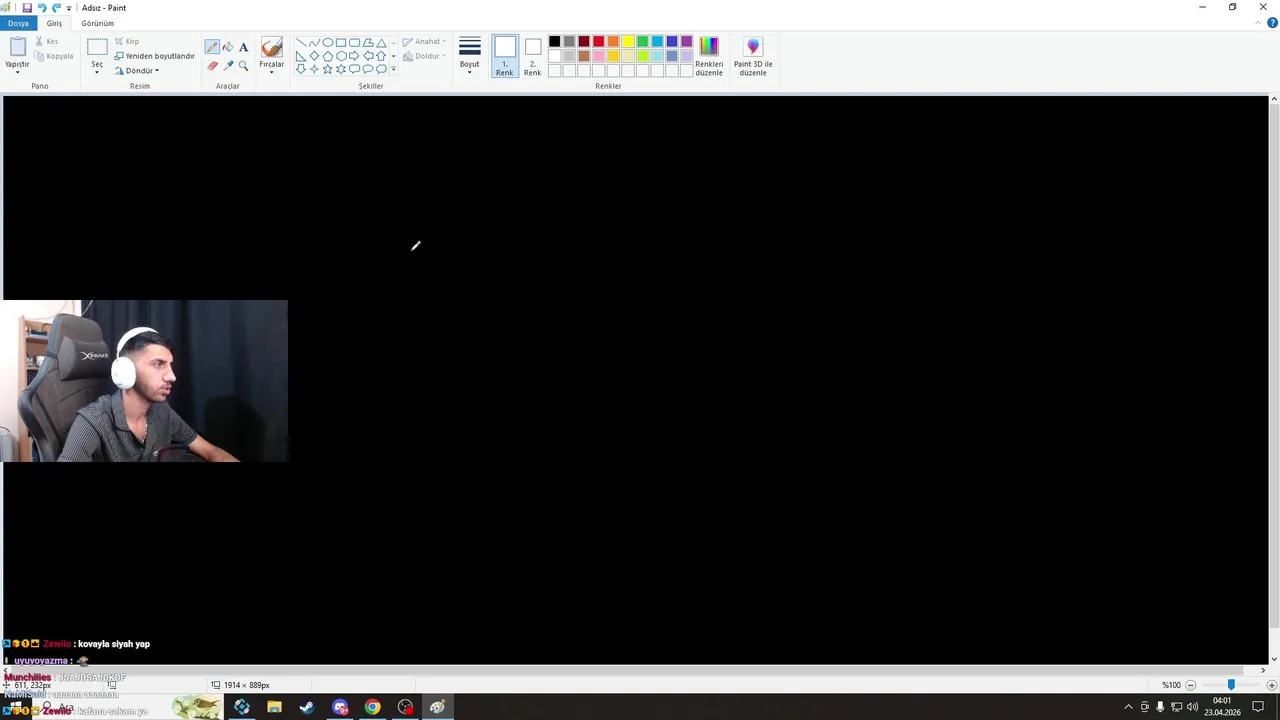1280x720 pixels.
Task: Select the Text tool
Action: pyautogui.click(x=243, y=47)
